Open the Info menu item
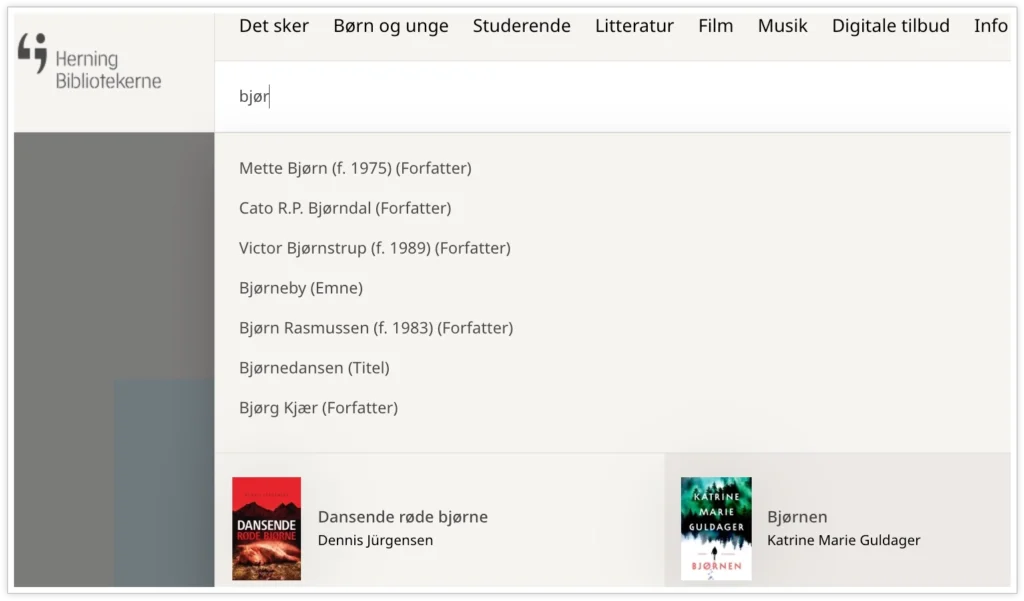Screen dimensions: 1024x601 point(991,26)
